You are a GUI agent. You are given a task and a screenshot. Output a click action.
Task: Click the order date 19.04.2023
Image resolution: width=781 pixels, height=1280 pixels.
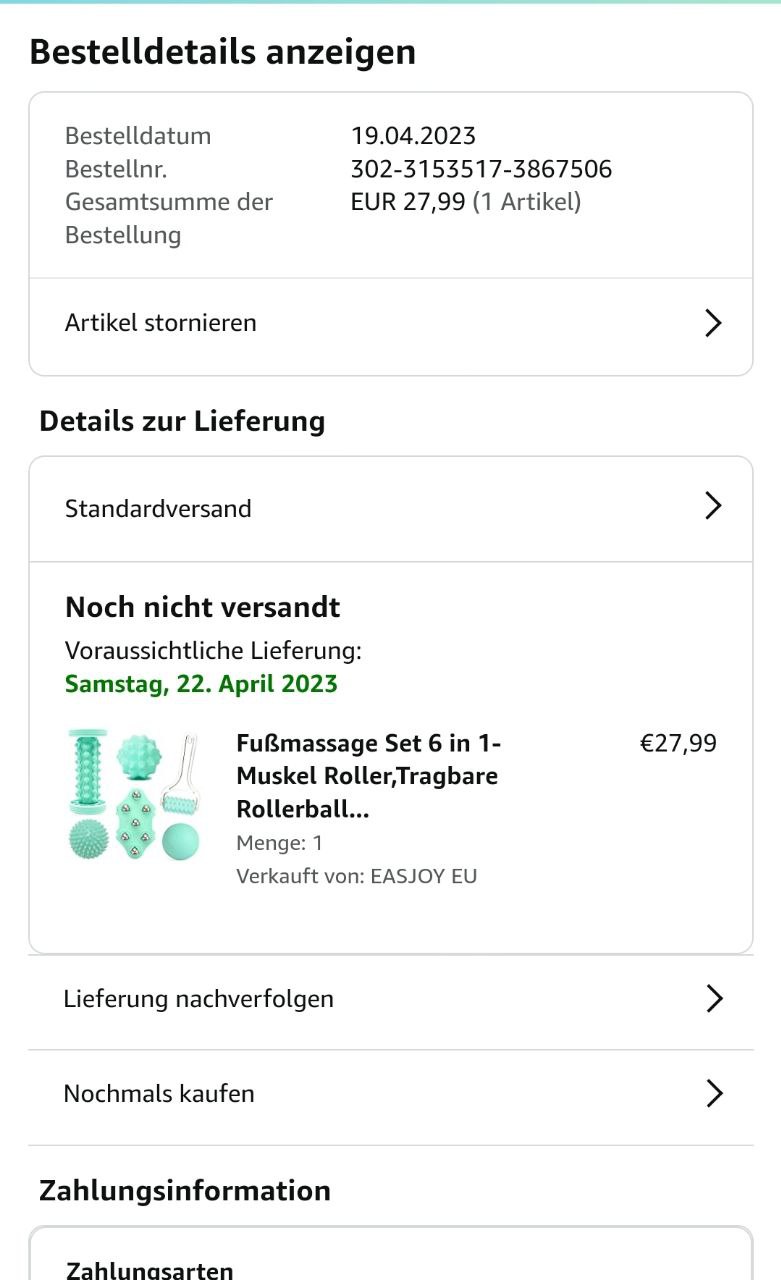(x=413, y=136)
